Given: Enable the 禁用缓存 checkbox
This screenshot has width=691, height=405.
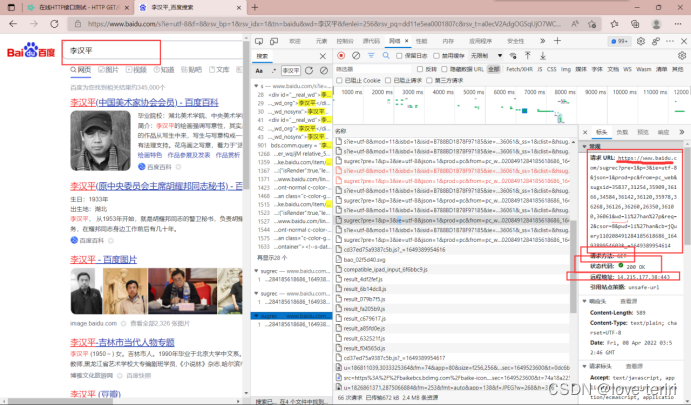Looking at the screenshot, I should 436,56.
